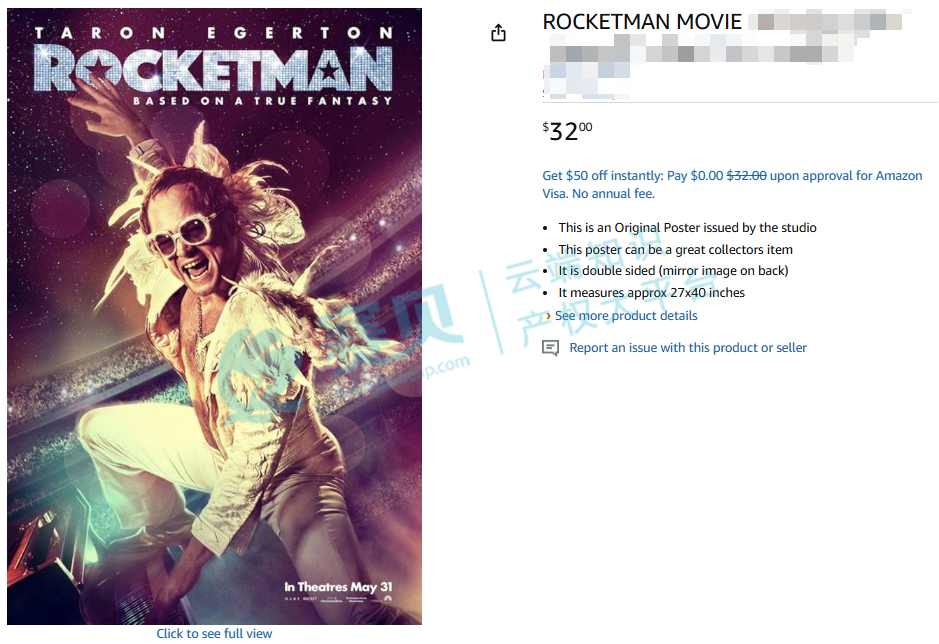Click the report issue speech bubble icon
The width and height of the screenshot is (939, 644).
coord(550,347)
